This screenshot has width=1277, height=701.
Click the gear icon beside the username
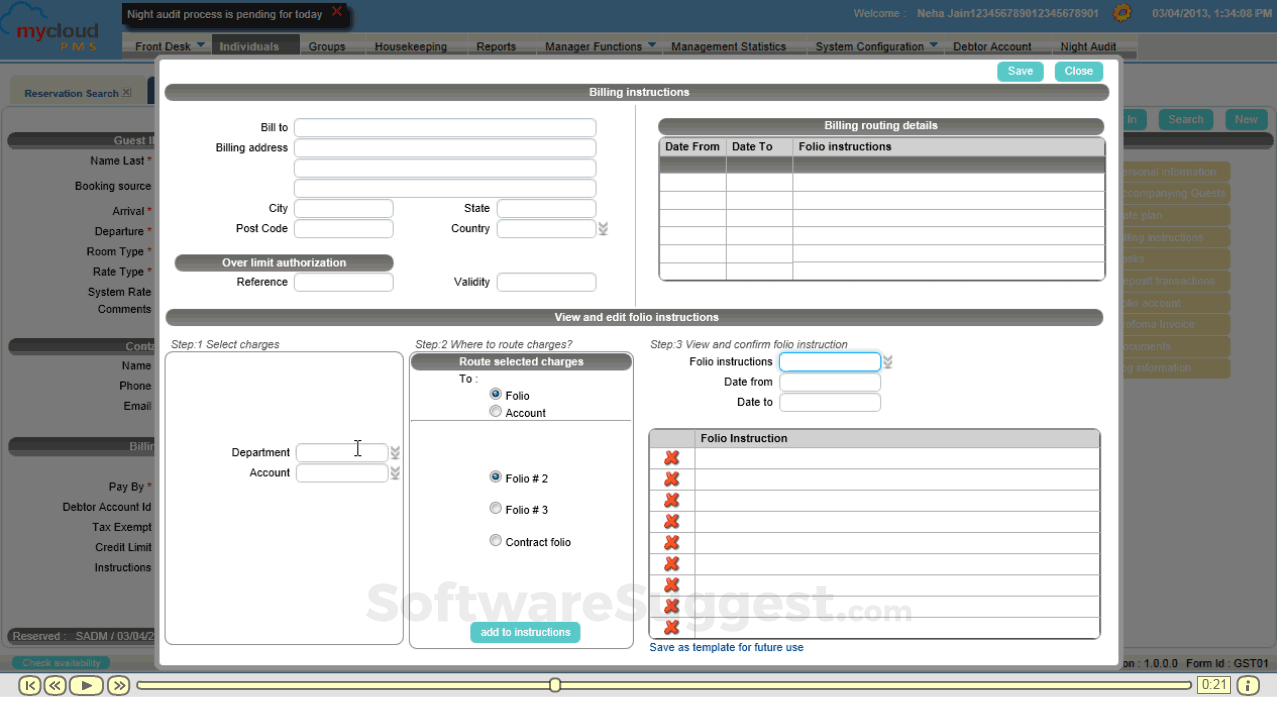coord(1122,14)
